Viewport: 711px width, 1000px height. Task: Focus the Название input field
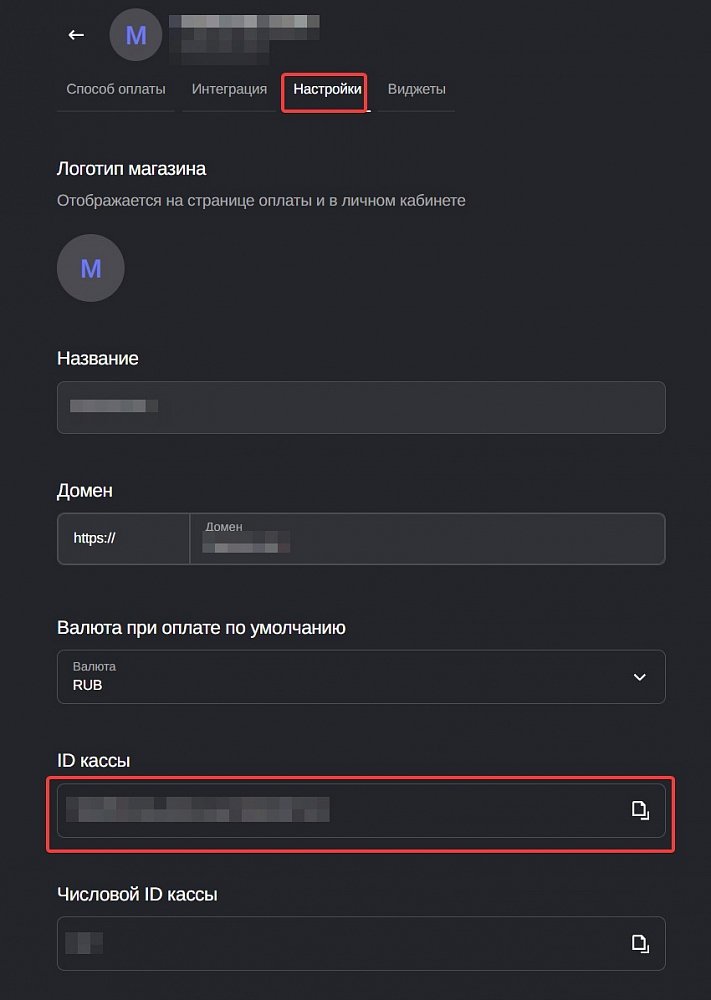pyautogui.click(x=360, y=407)
